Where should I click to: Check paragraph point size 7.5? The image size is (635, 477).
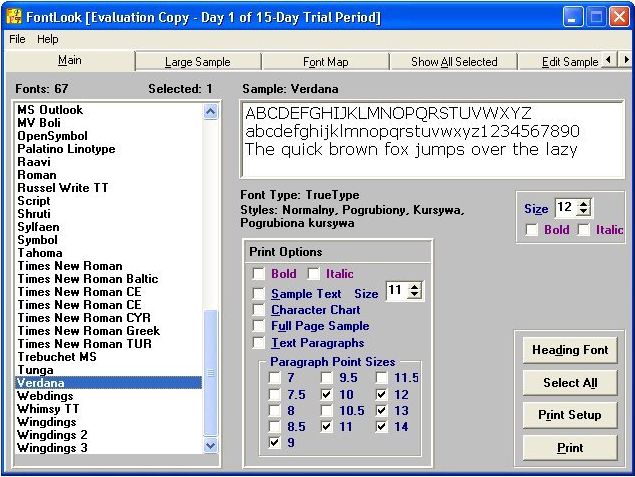point(274,394)
